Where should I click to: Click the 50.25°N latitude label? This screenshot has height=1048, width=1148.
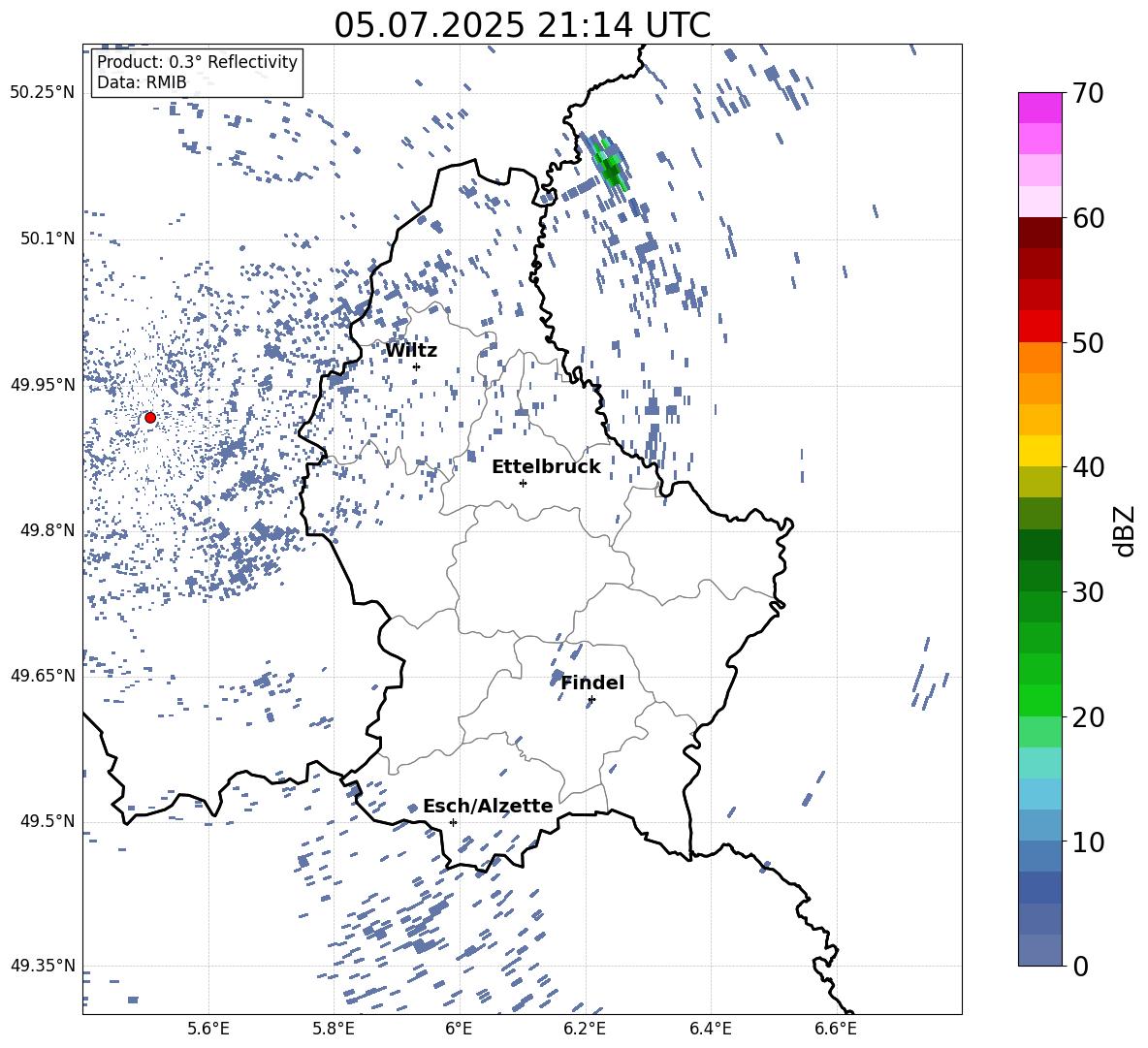[x=43, y=93]
